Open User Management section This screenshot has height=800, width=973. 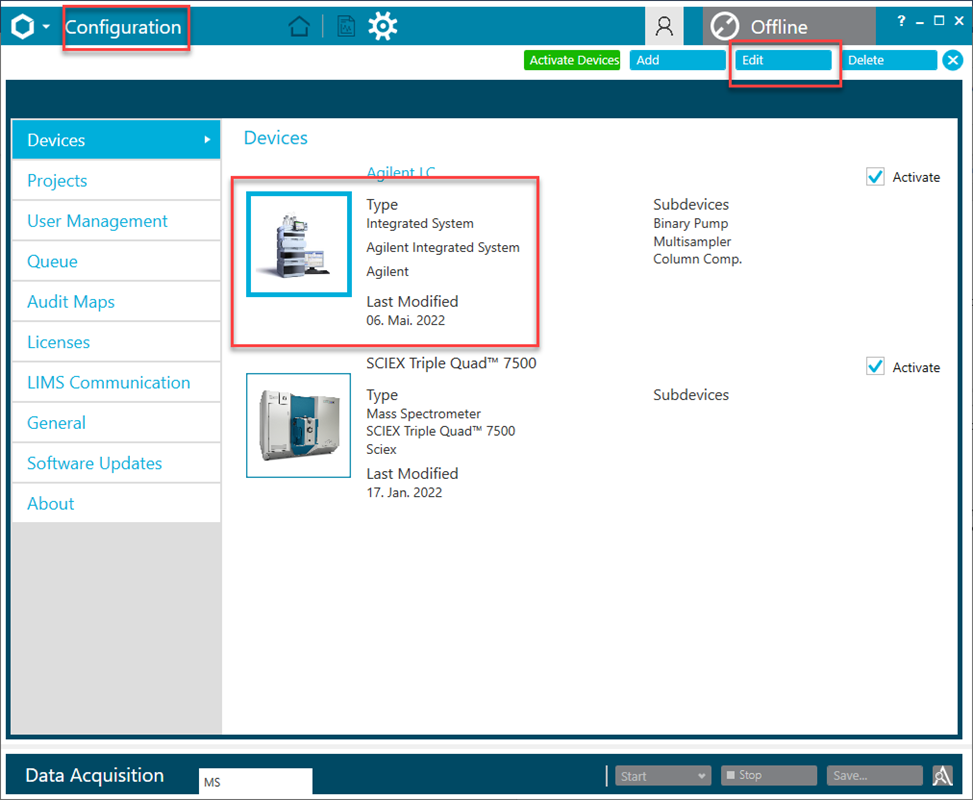(x=116, y=221)
